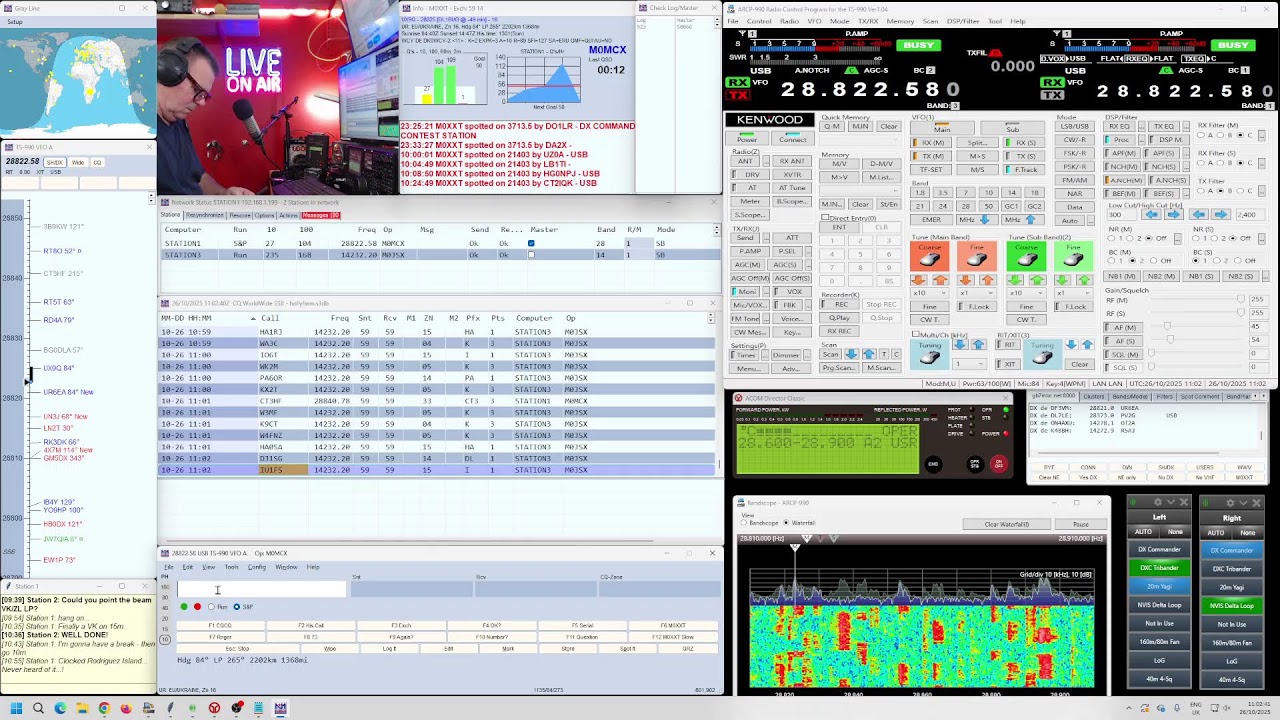Select the Waterfall view radio button
This screenshot has width=1280, height=720.
[x=786, y=523]
